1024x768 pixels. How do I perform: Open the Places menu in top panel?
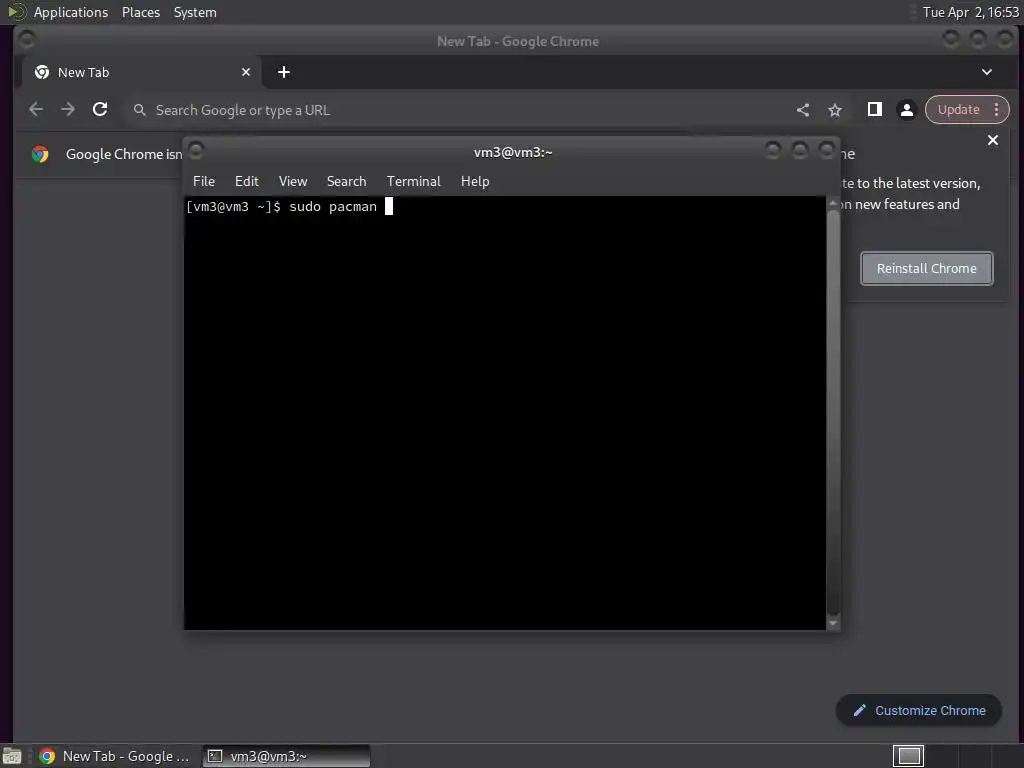(x=140, y=12)
